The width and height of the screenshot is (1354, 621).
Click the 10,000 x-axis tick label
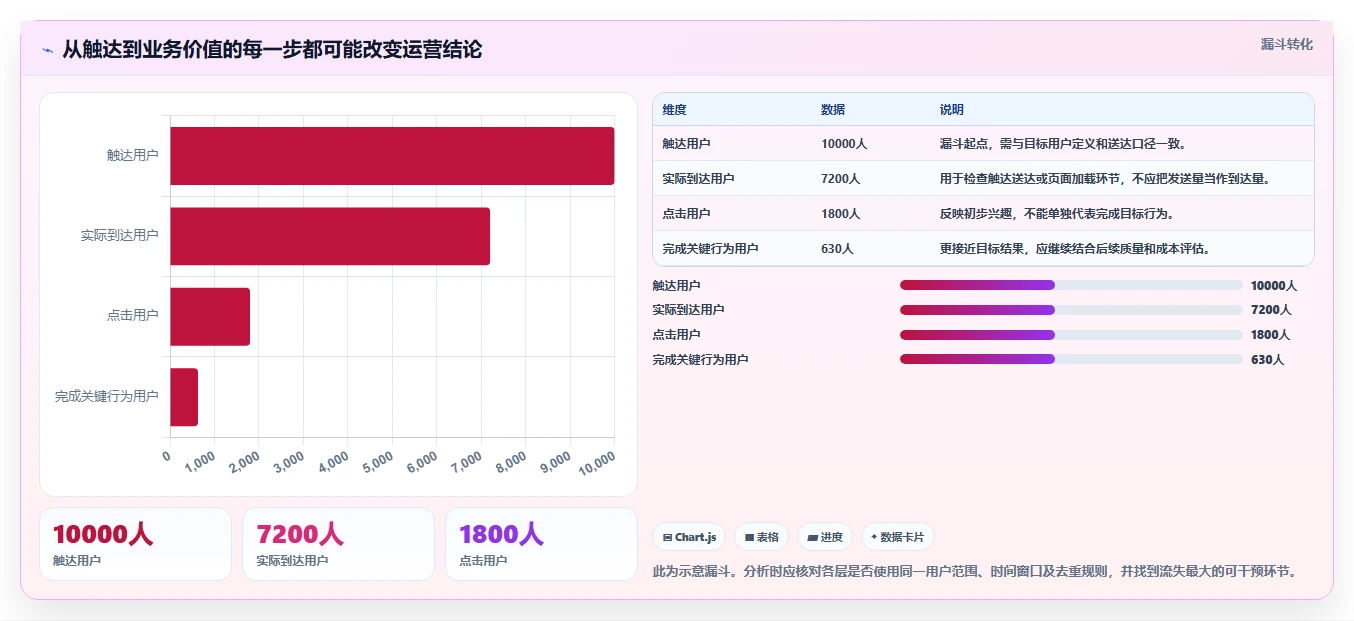coord(596,463)
